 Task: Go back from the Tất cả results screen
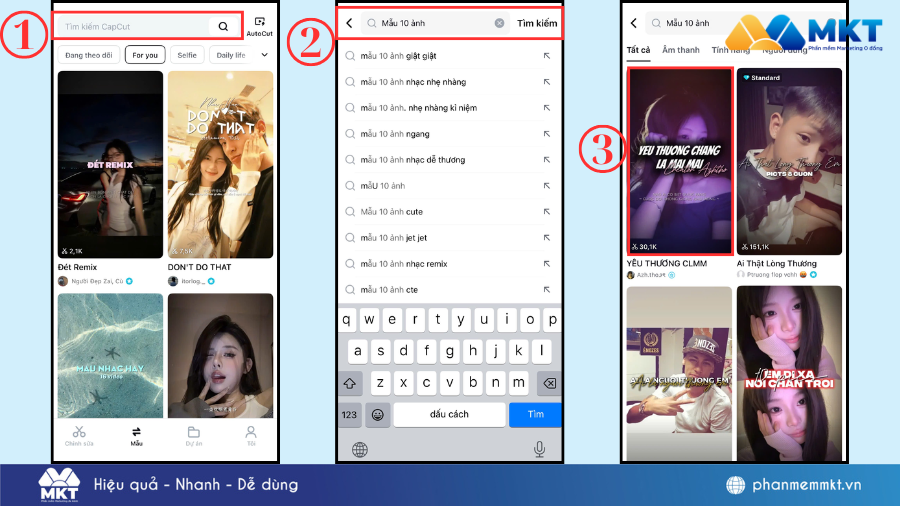pos(634,23)
